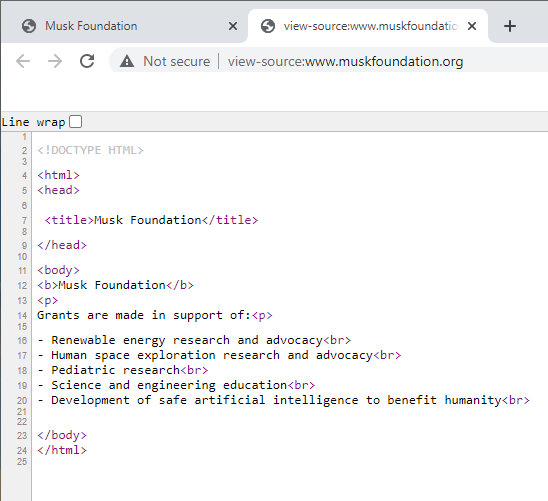Click 'Development of safe artificial intelligence' line
The width and height of the screenshot is (548, 501).
pyautogui.click(x=283, y=400)
